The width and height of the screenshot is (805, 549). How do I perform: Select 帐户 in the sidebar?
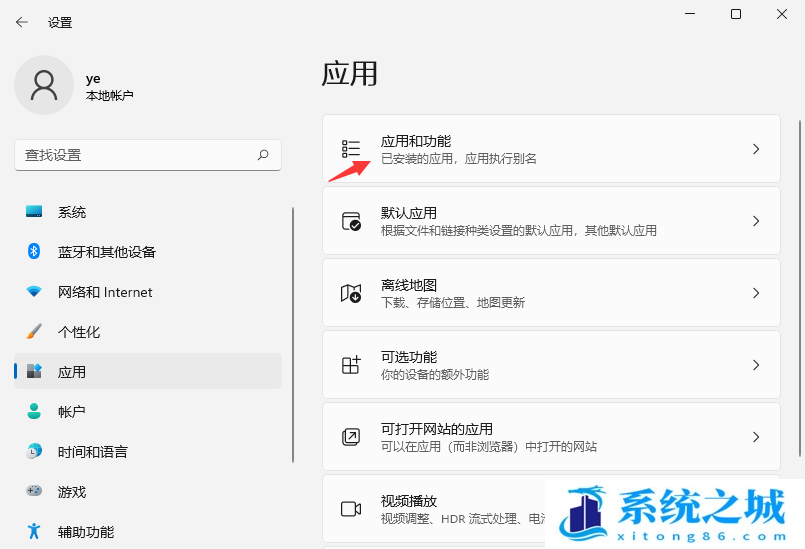coord(148,411)
